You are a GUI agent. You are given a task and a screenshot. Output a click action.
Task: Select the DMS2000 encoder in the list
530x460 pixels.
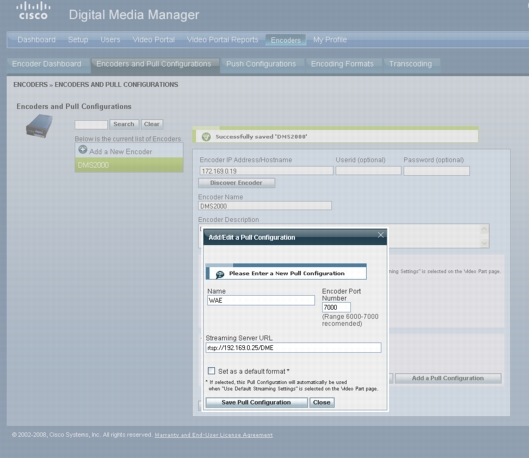point(129,165)
